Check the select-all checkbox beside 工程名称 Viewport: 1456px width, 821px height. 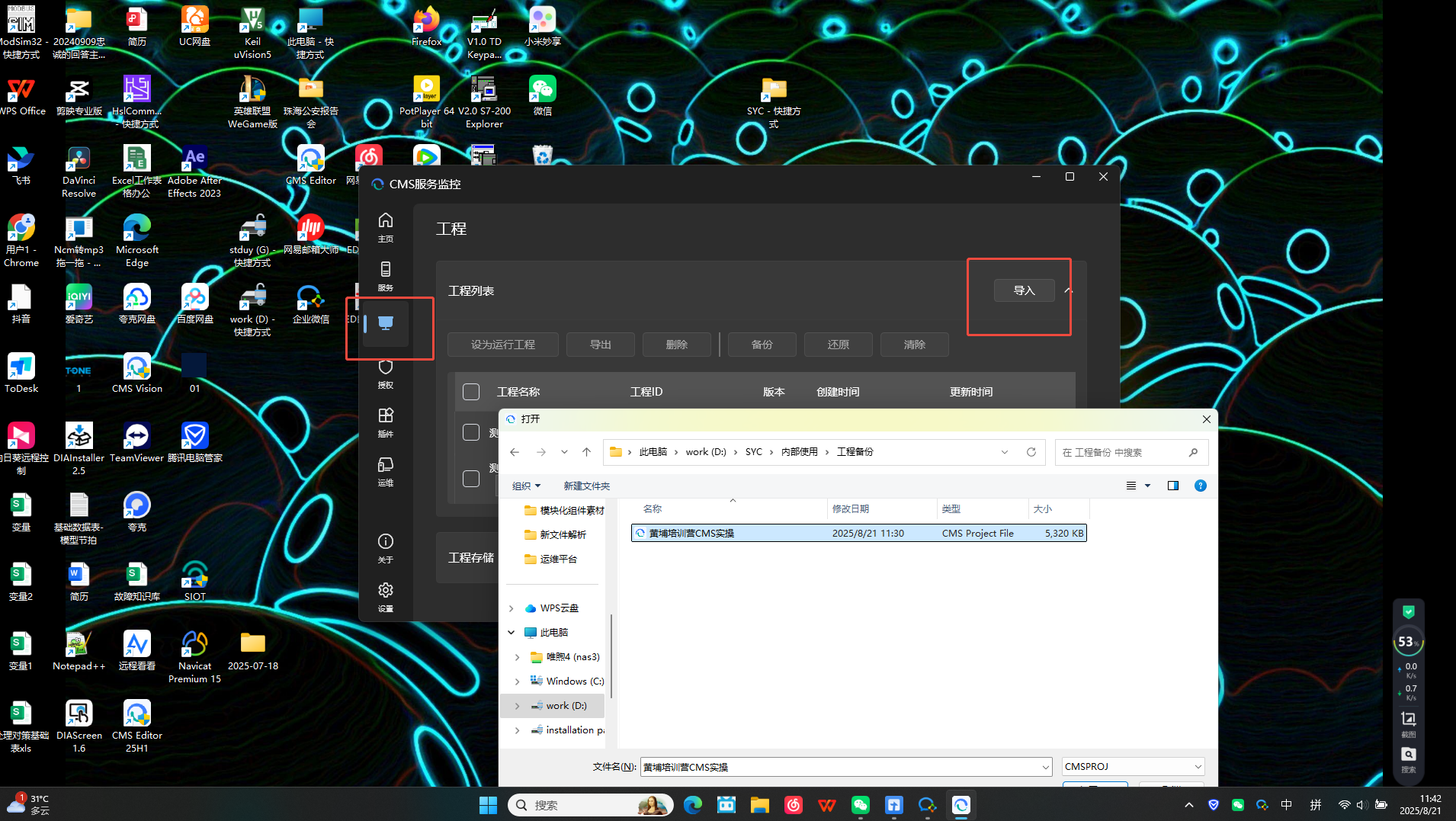471,392
